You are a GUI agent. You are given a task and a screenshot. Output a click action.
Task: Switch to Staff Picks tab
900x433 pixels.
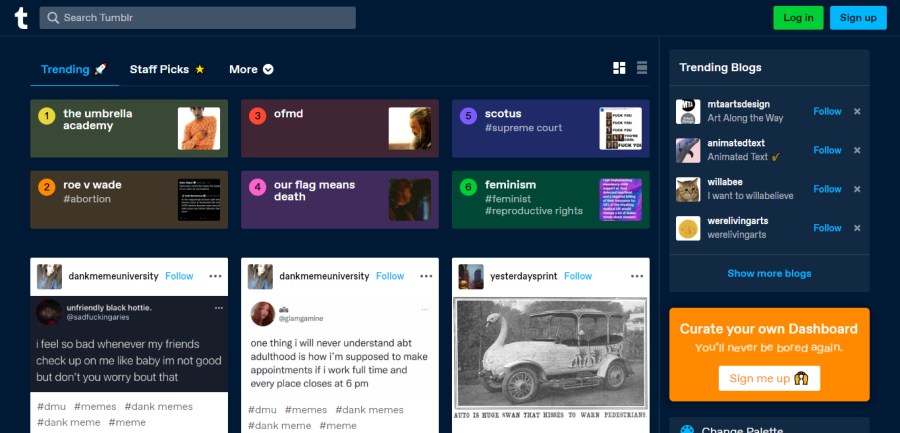tap(167, 69)
